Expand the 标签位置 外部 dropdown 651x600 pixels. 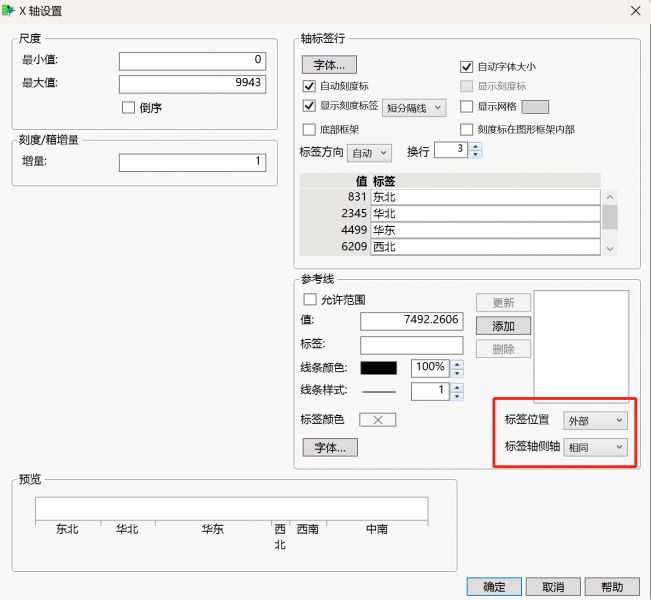595,421
